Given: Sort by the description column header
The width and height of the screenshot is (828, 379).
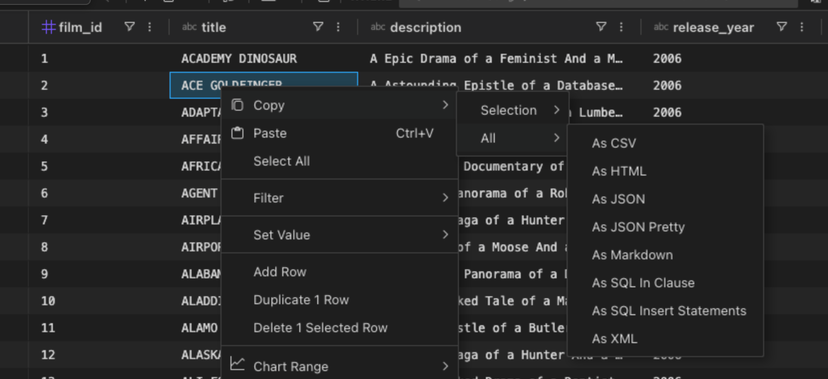Looking at the screenshot, I should pos(426,27).
